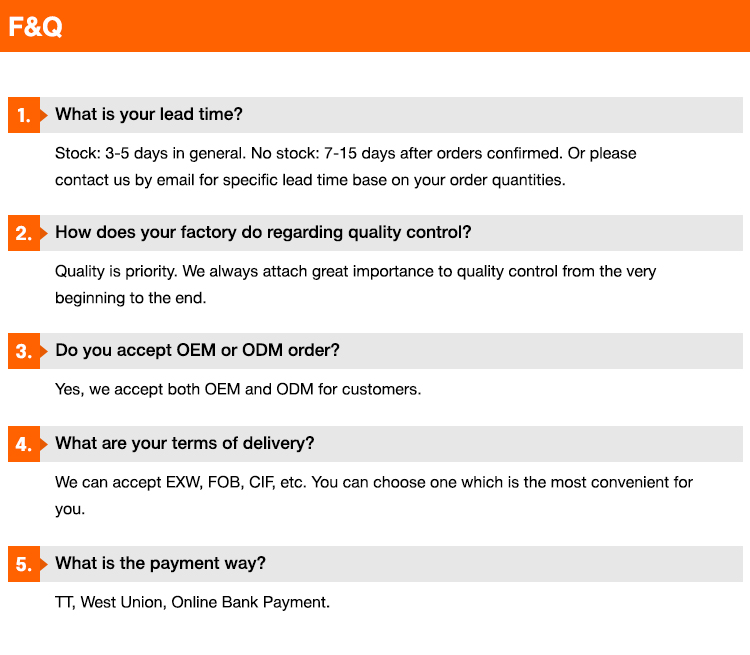Expand 'What is the payment way?' question
Image resolution: width=750 pixels, height=655 pixels.
[x=160, y=563]
